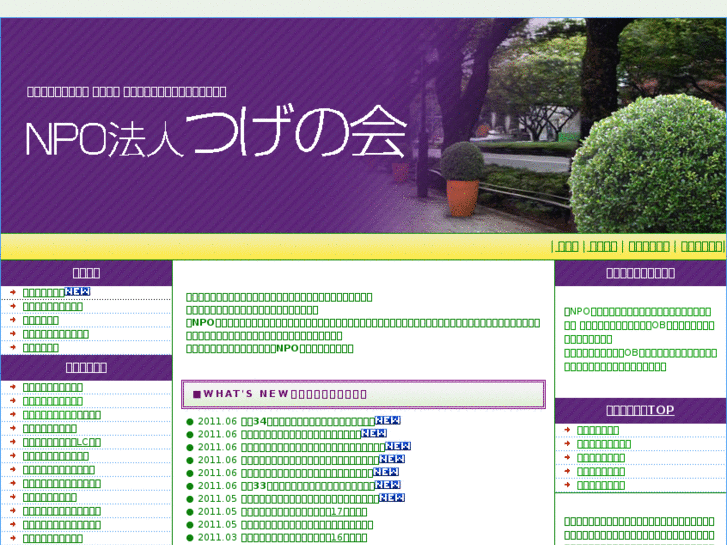
Task: Open the first link under the right sidebar TOP heading
Action: click(x=598, y=431)
